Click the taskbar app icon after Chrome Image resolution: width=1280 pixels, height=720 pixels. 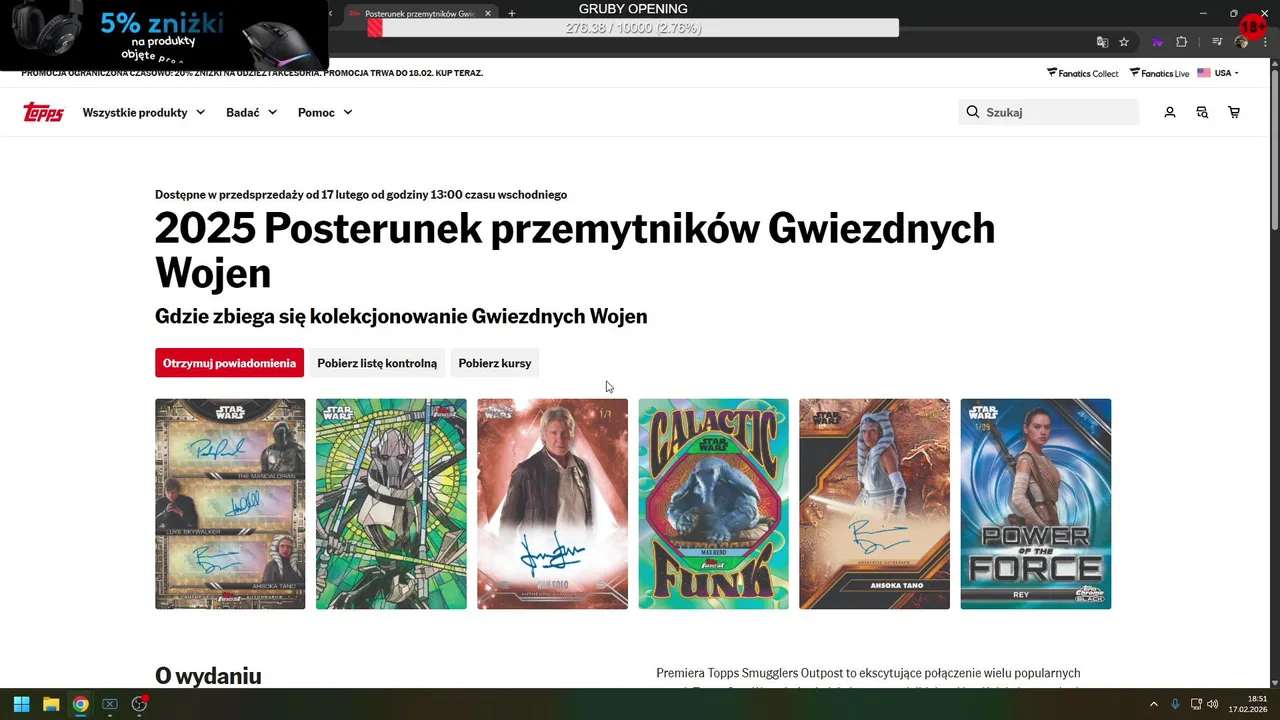110,704
